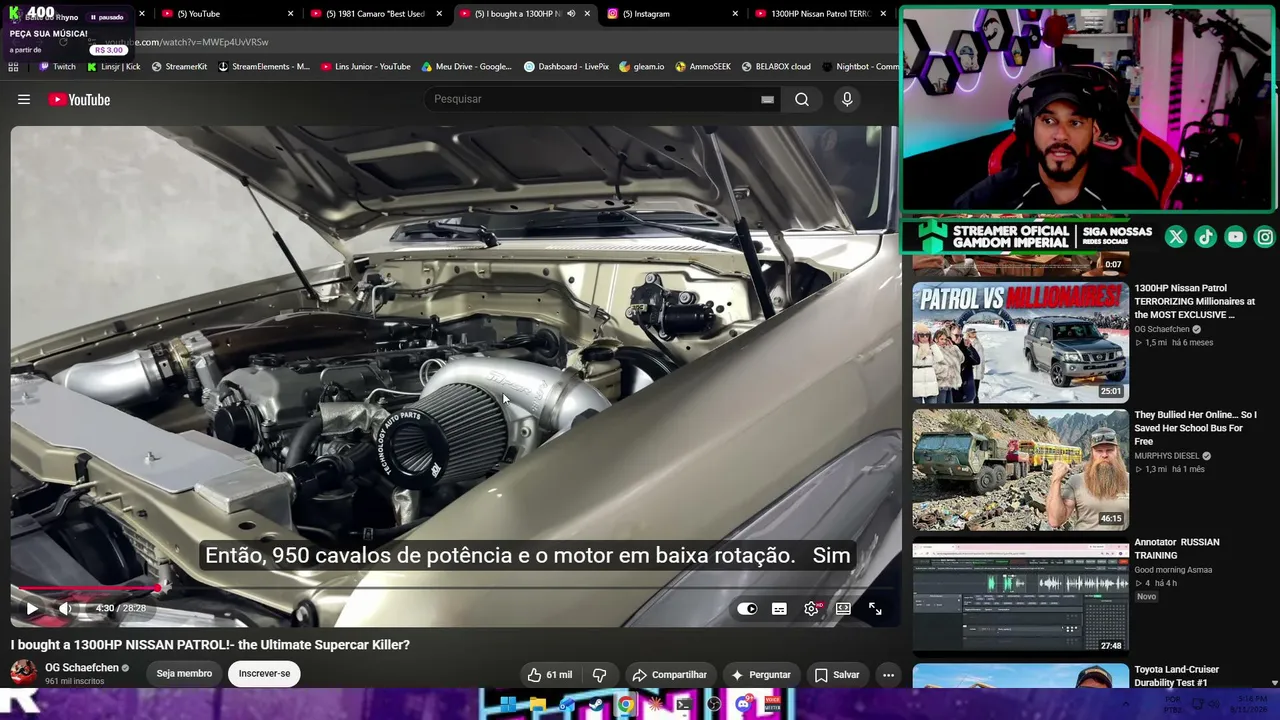Image resolution: width=1280 pixels, height=720 pixels.
Task: Open the OG Schaefchen channel name link
Action: (82, 668)
